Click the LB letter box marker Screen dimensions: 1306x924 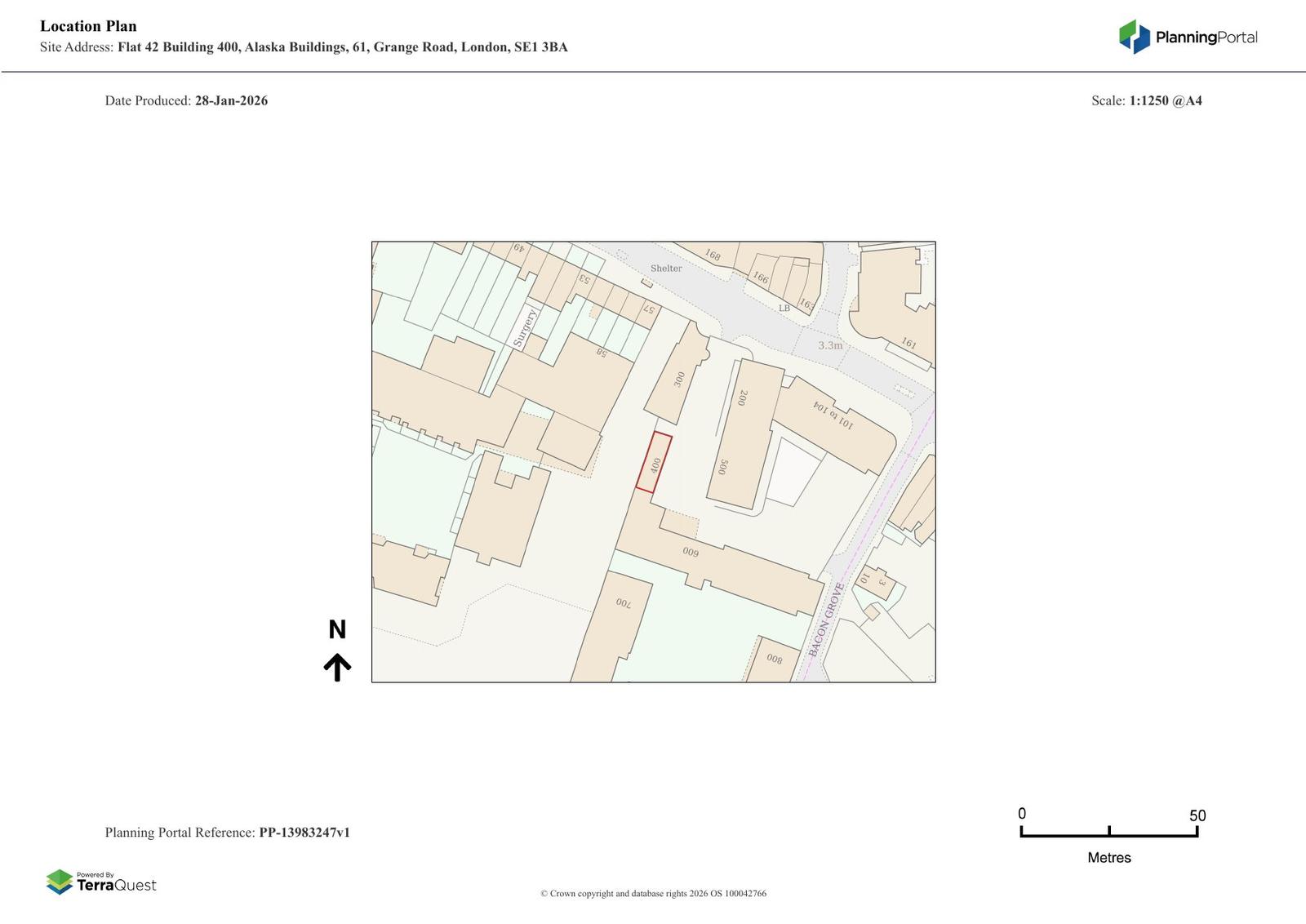tap(784, 309)
